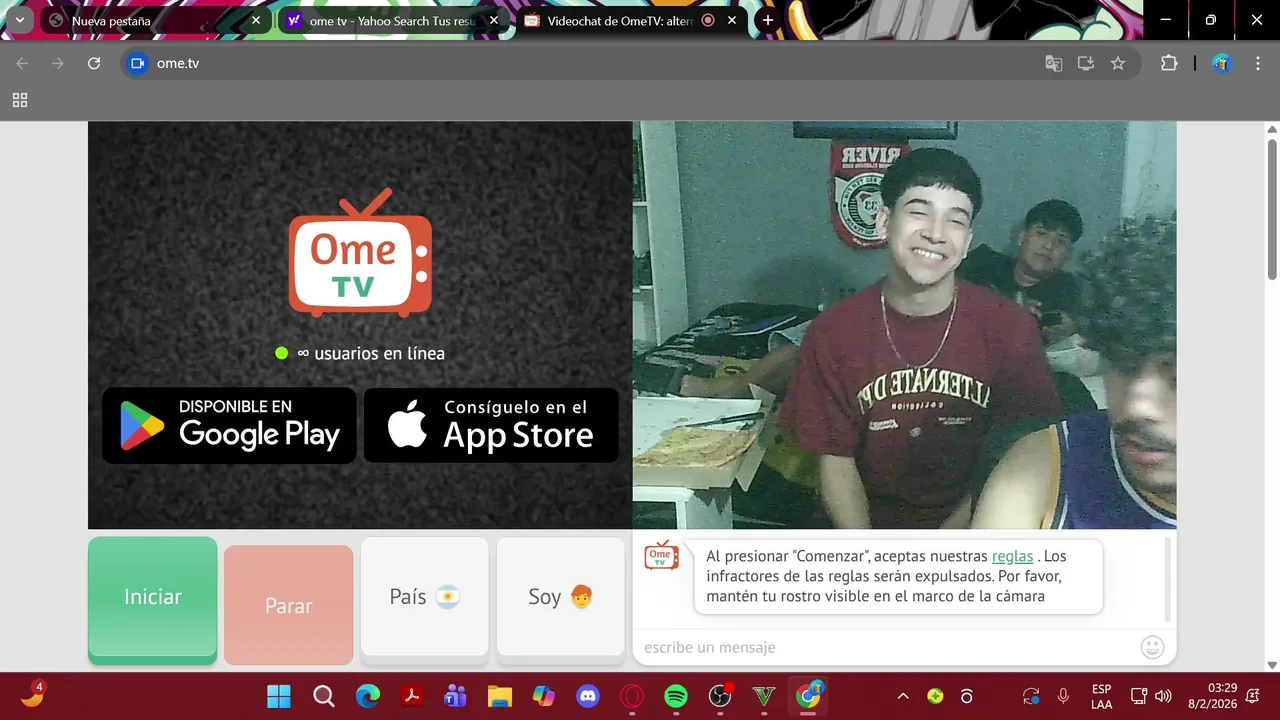Open File Explorer from taskbar
The height and width of the screenshot is (720, 1280).
pos(500,696)
